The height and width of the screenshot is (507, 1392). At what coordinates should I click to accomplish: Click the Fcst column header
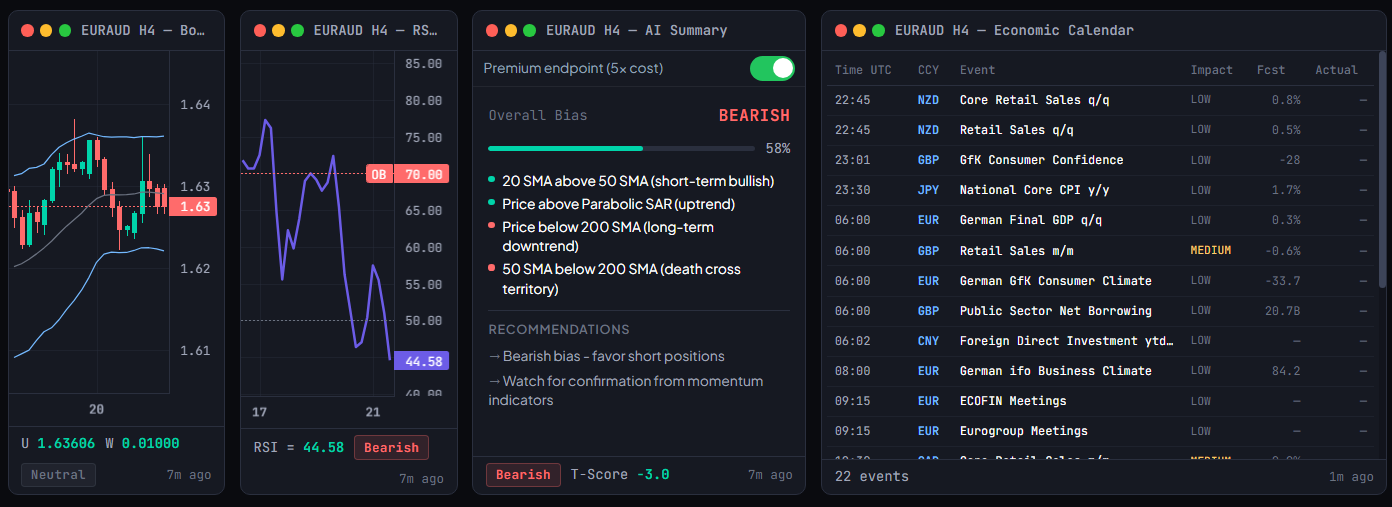[x=1271, y=70]
